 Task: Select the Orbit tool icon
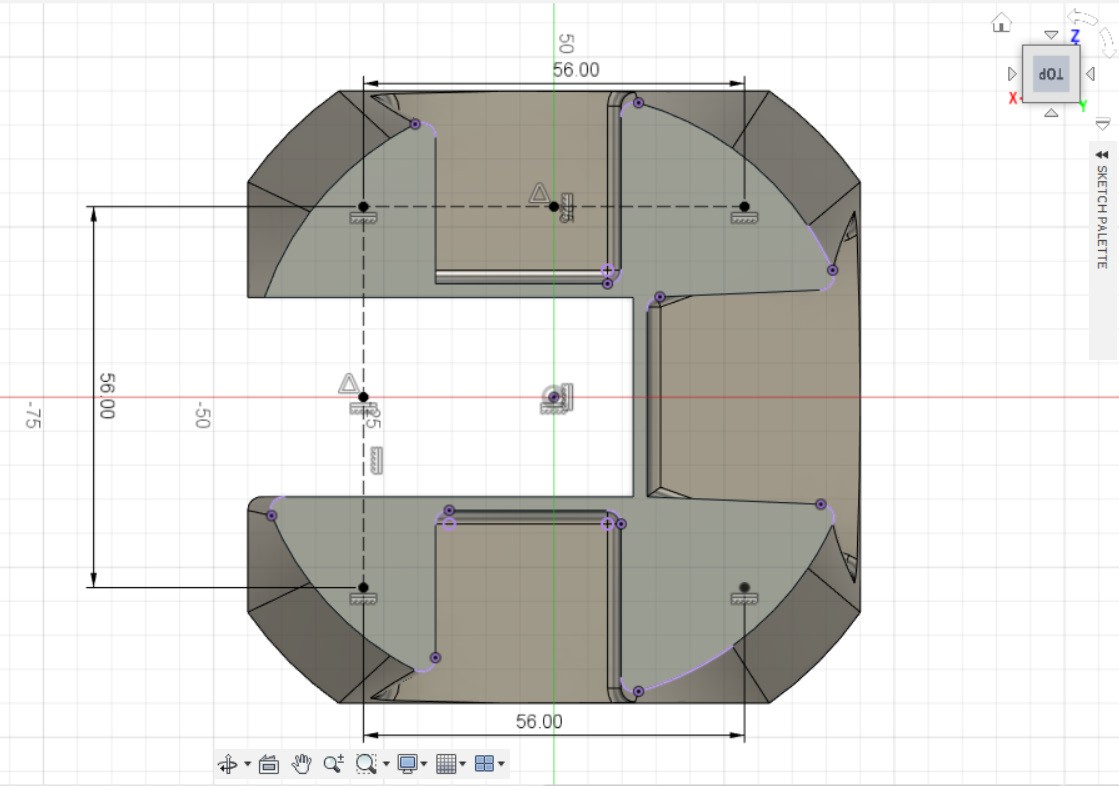tap(229, 764)
